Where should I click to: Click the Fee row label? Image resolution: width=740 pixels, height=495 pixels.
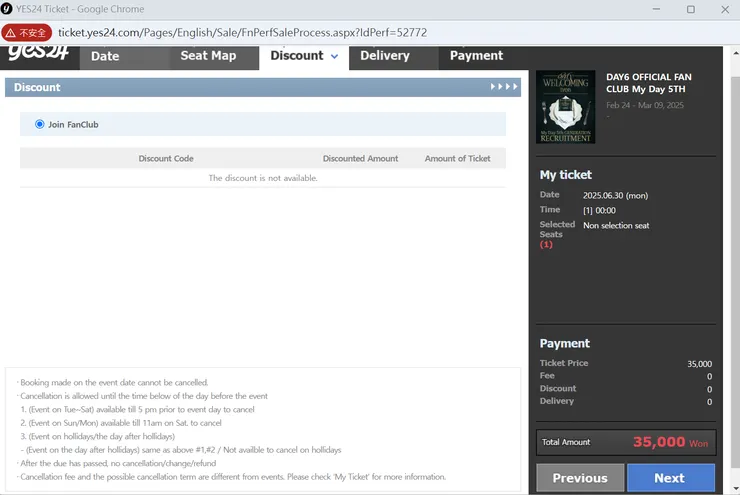547,376
